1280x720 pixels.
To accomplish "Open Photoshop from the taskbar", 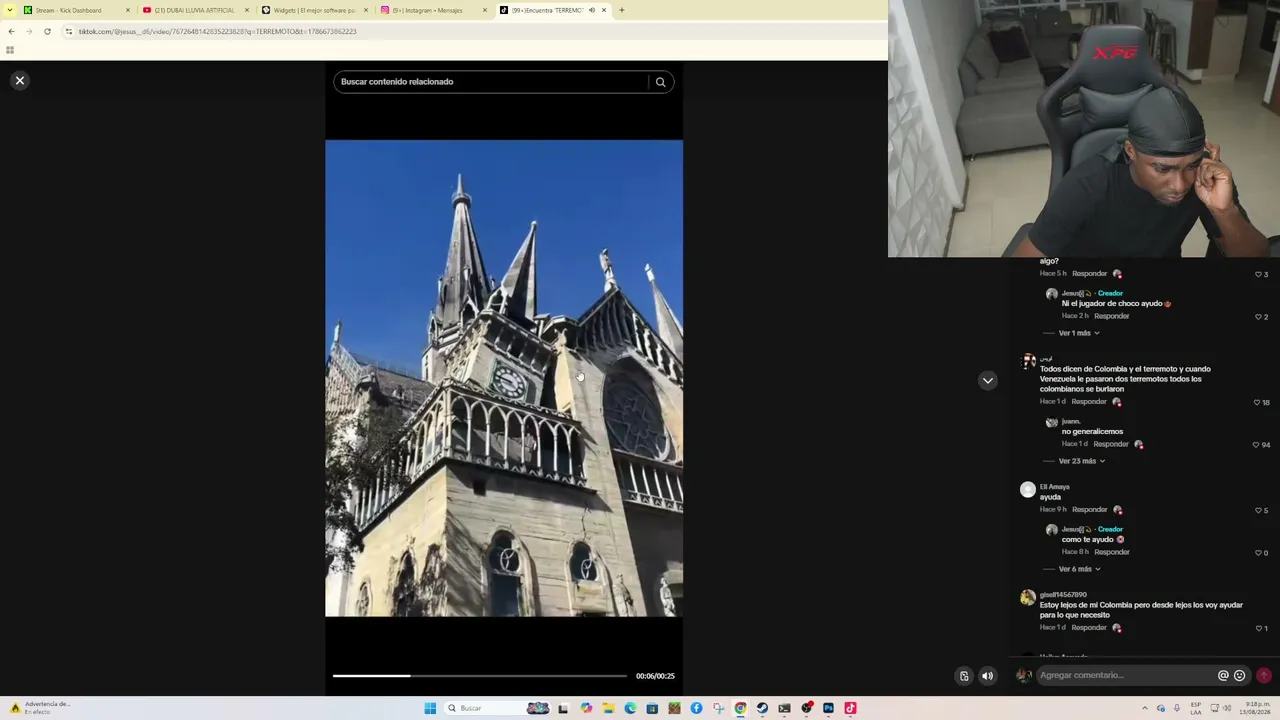I will coord(828,708).
